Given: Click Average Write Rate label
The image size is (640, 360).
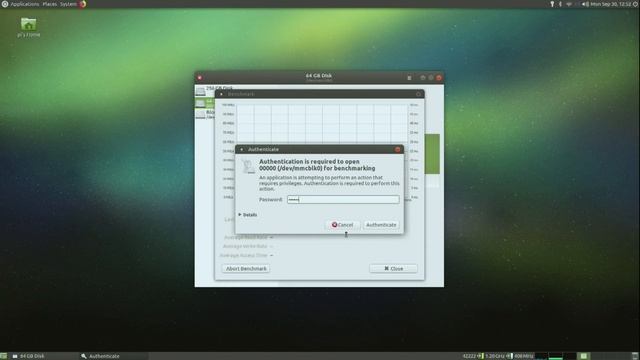Looking at the screenshot, I should point(245,246).
